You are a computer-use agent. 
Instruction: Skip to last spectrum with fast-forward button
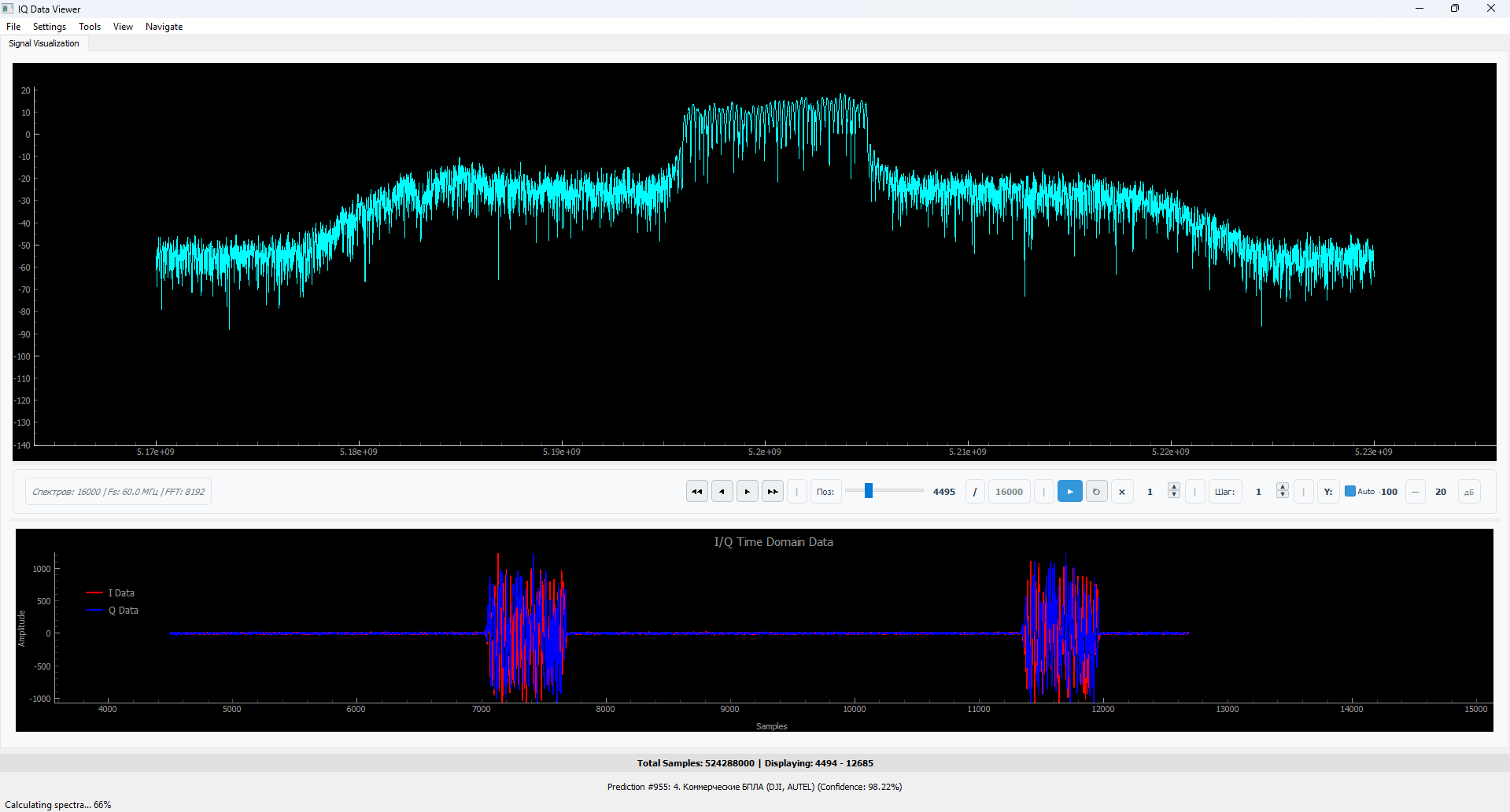pos(772,492)
